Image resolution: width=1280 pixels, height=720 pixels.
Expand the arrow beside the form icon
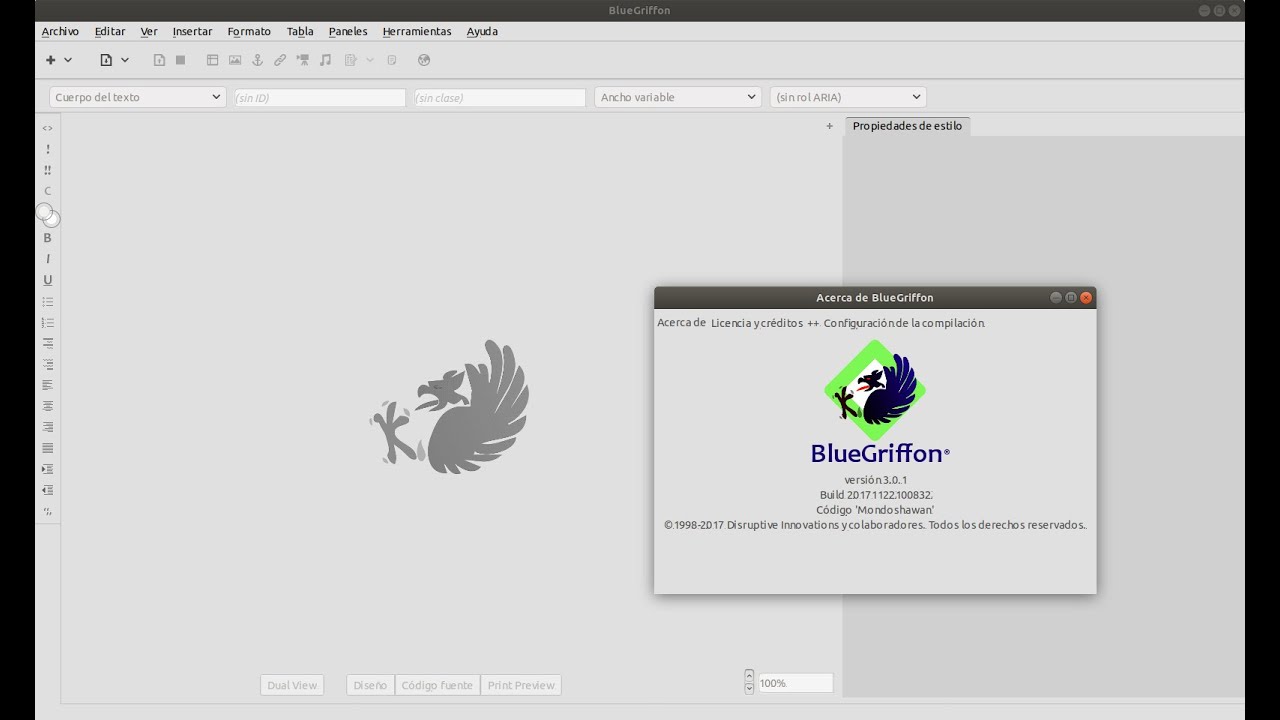(370, 60)
